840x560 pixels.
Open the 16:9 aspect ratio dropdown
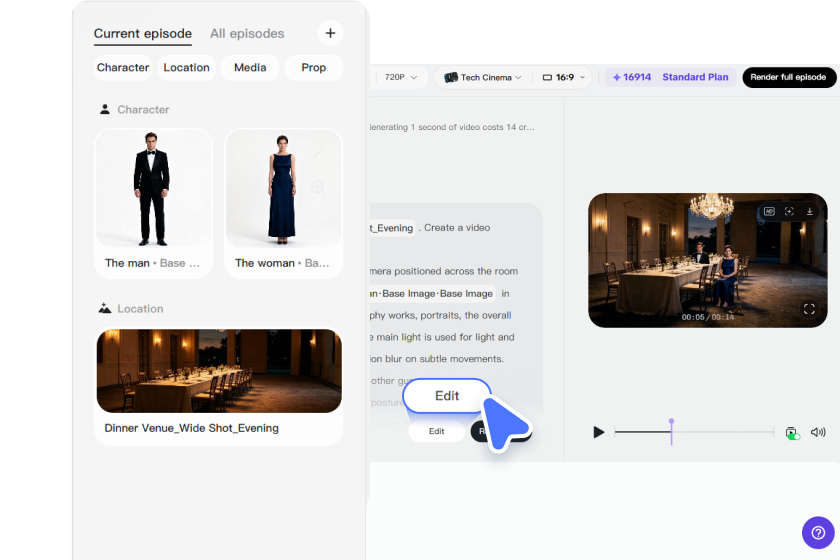tap(564, 77)
